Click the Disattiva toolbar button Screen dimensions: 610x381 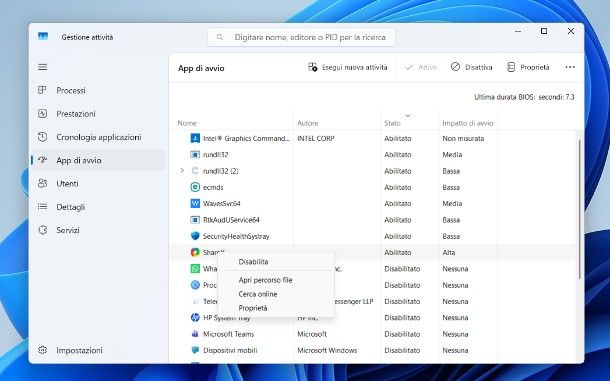click(x=472, y=67)
